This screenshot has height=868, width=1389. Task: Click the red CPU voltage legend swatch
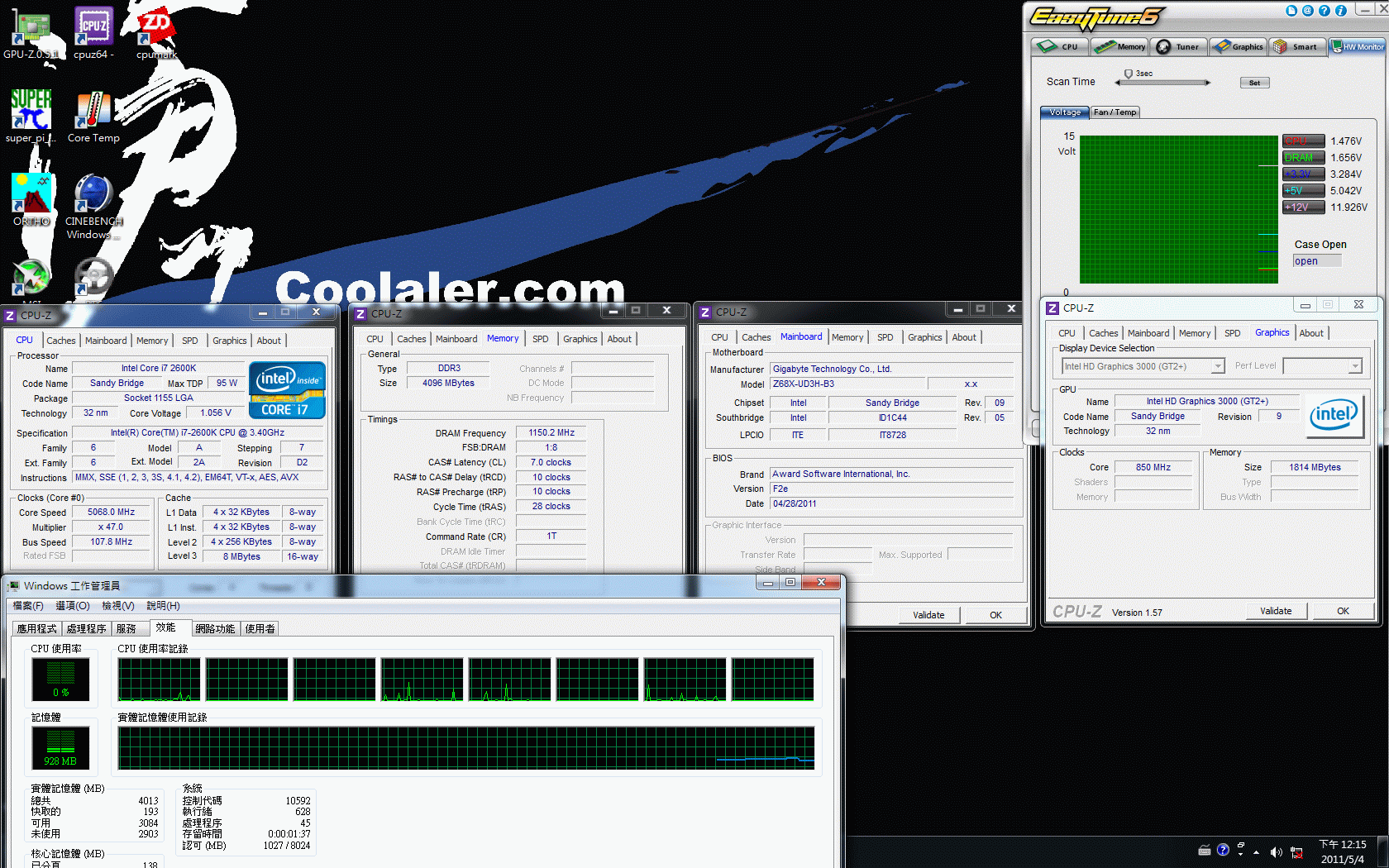(1303, 141)
